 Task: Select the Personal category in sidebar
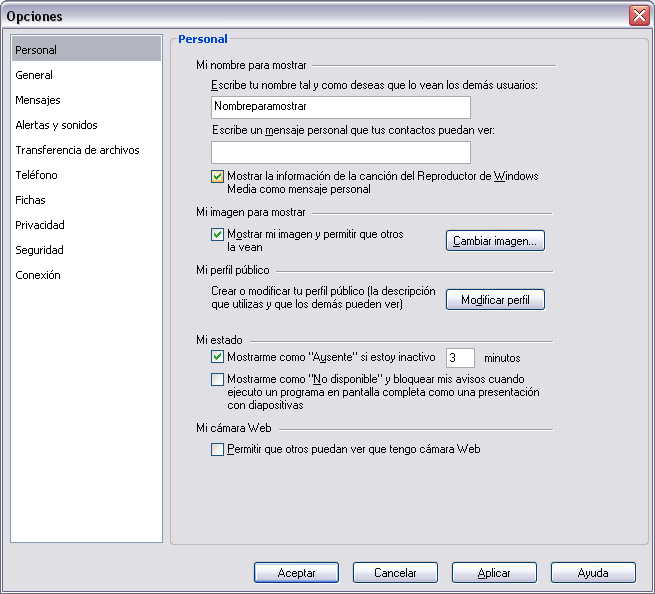point(86,49)
